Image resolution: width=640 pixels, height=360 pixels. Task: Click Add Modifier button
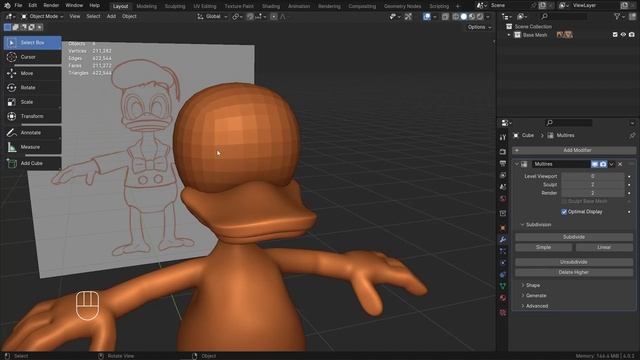pyautogui.click(x=574, y=150)
